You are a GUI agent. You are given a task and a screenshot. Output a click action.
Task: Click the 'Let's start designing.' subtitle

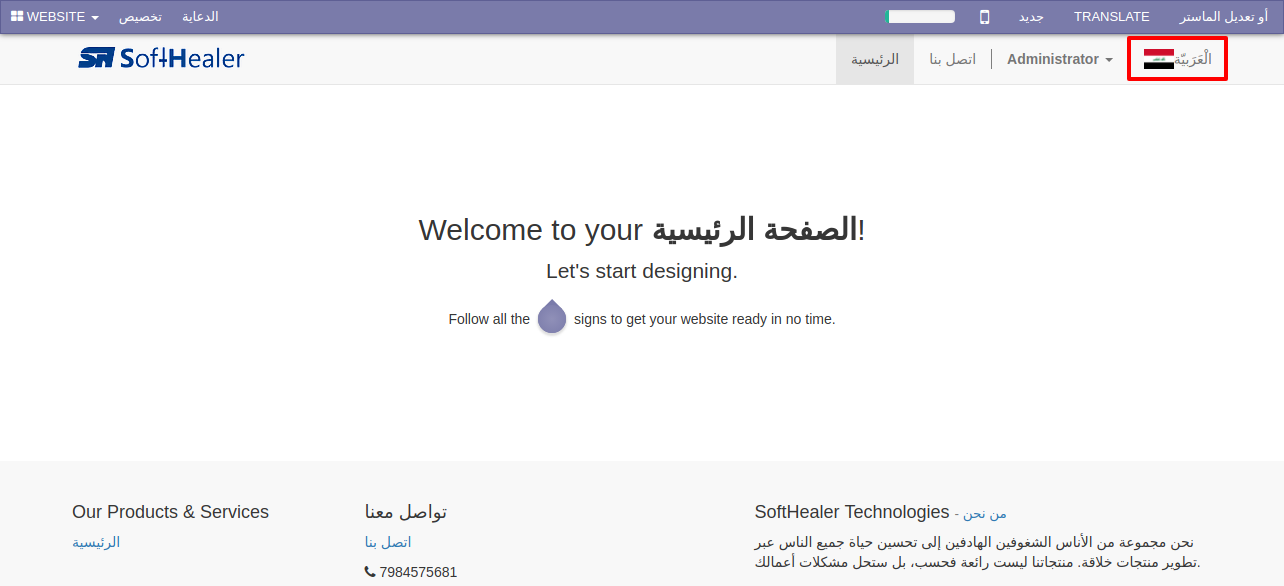coord(642,271)
